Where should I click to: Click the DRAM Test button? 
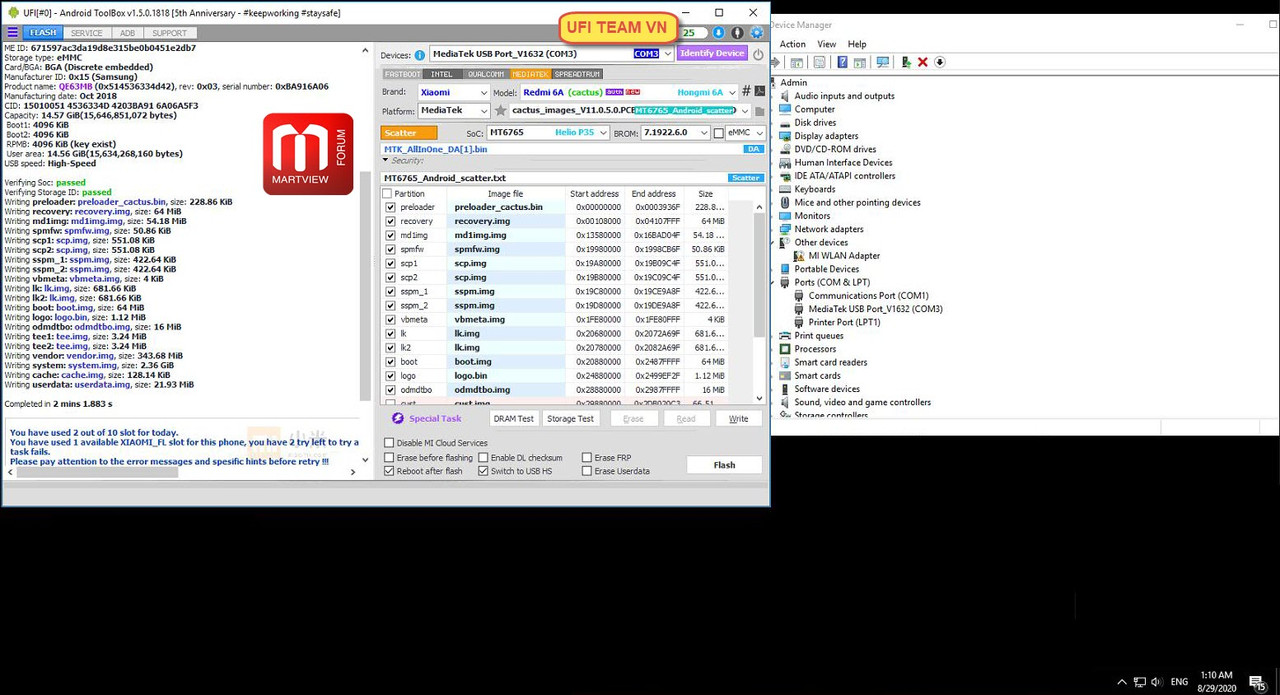coord(513,419)
